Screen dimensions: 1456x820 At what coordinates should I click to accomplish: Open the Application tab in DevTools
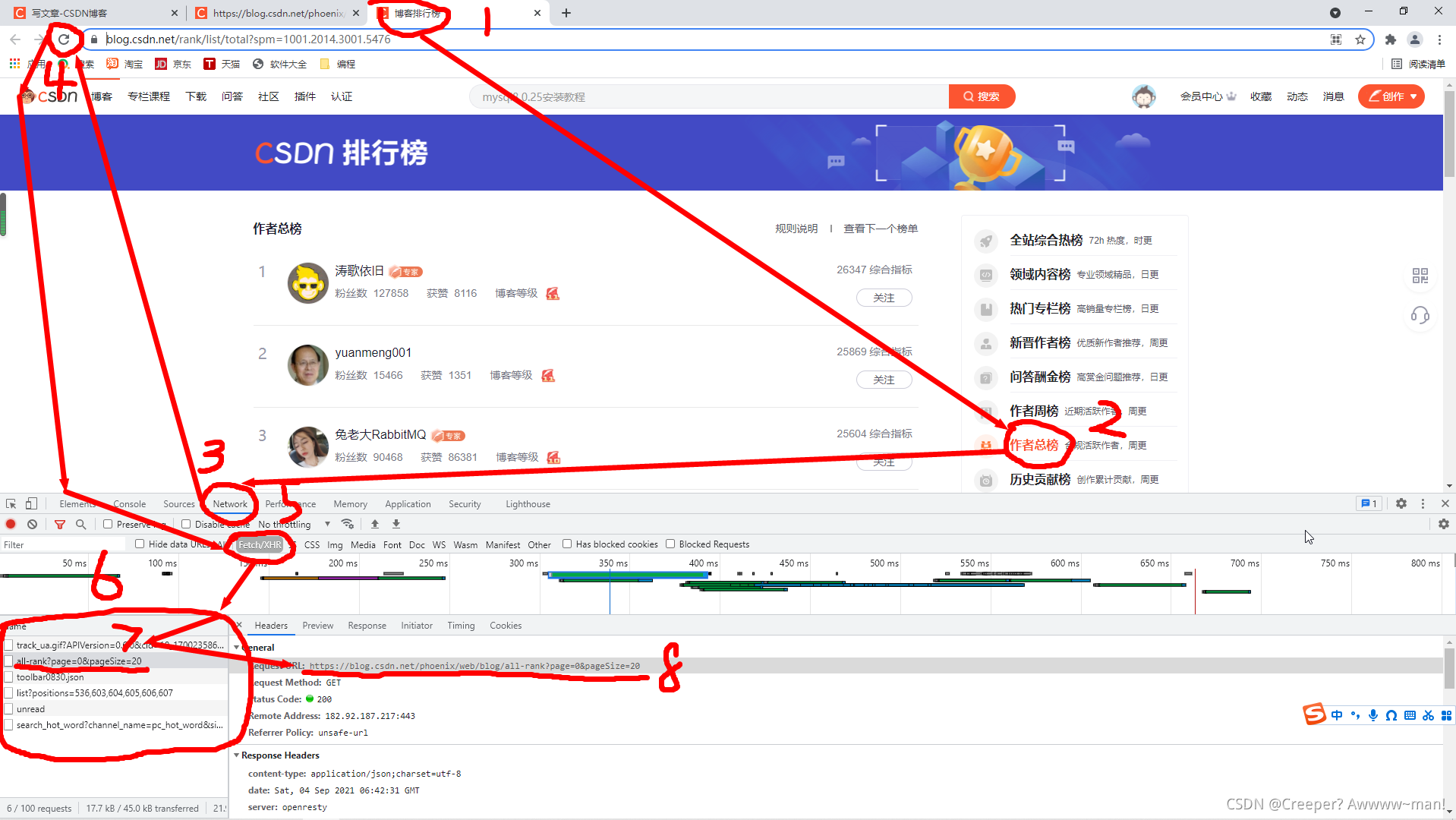click(x=408, y=503)
